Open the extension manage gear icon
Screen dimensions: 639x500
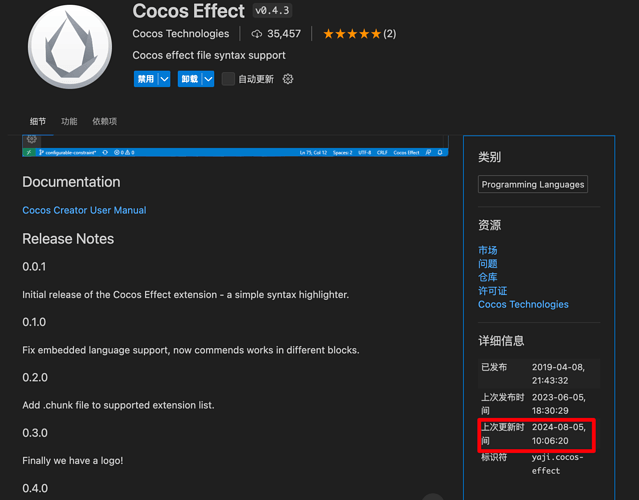point(288,79)
